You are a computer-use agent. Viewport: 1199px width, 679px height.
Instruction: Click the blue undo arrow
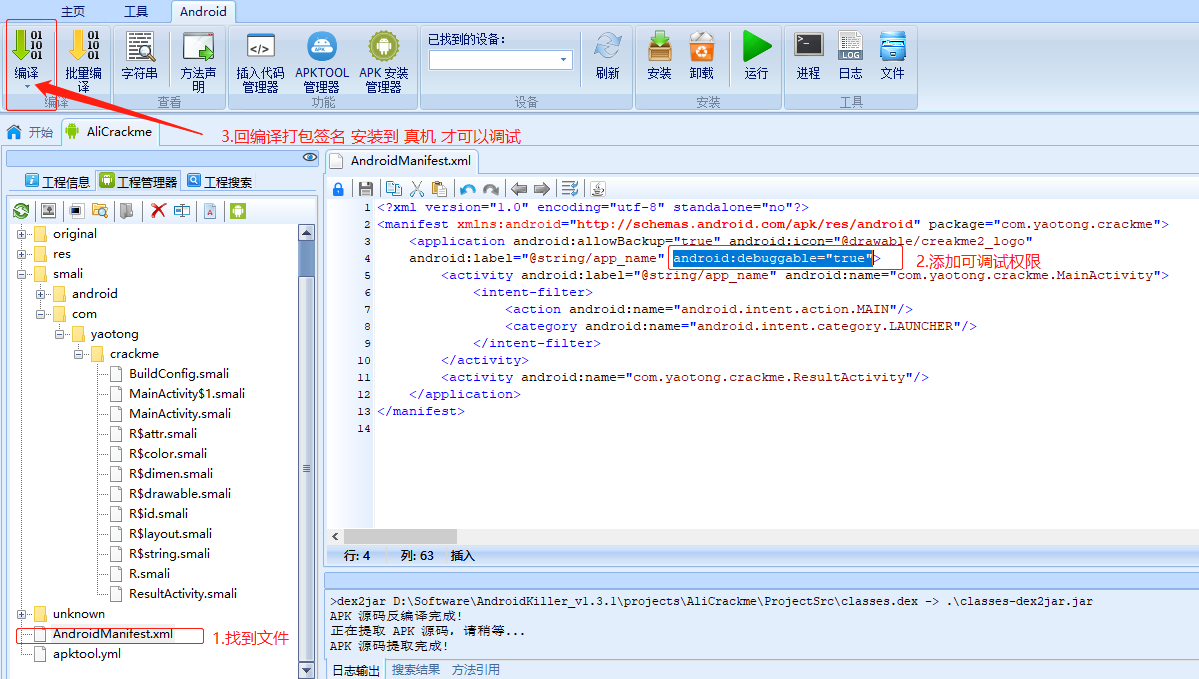468,189
